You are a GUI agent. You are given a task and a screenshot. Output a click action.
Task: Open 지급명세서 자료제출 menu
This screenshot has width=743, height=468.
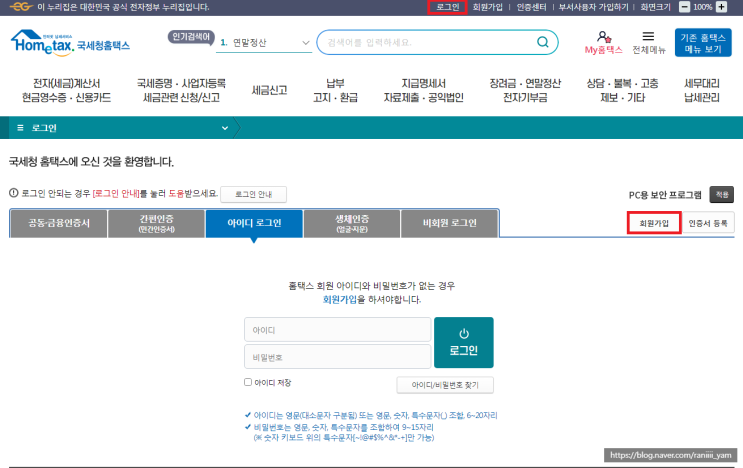[x=423, y=90]
